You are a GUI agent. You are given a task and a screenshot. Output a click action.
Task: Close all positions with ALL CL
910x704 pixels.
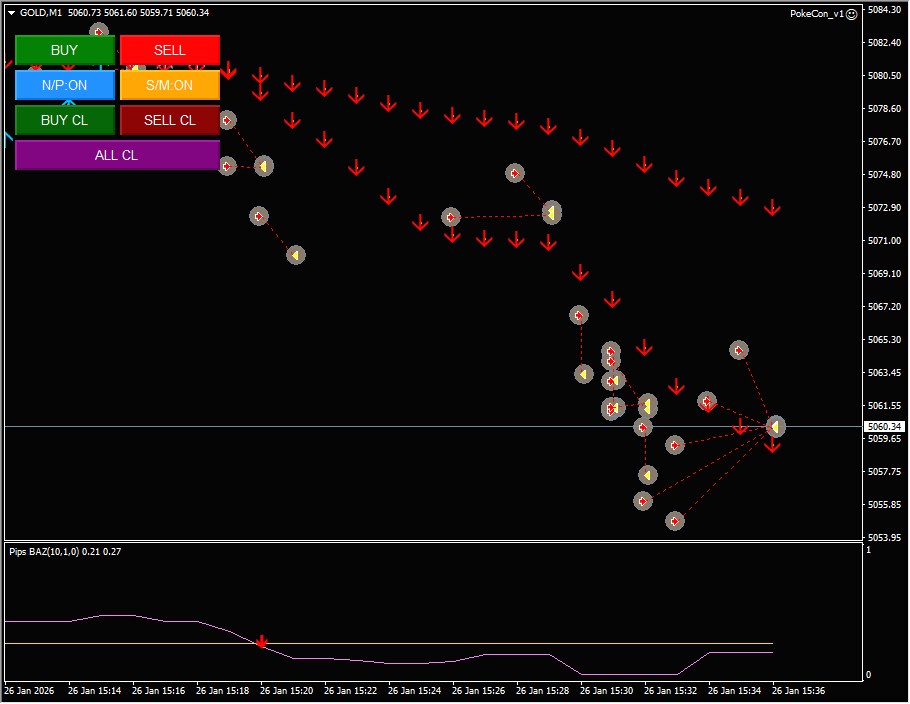[117, 155]
